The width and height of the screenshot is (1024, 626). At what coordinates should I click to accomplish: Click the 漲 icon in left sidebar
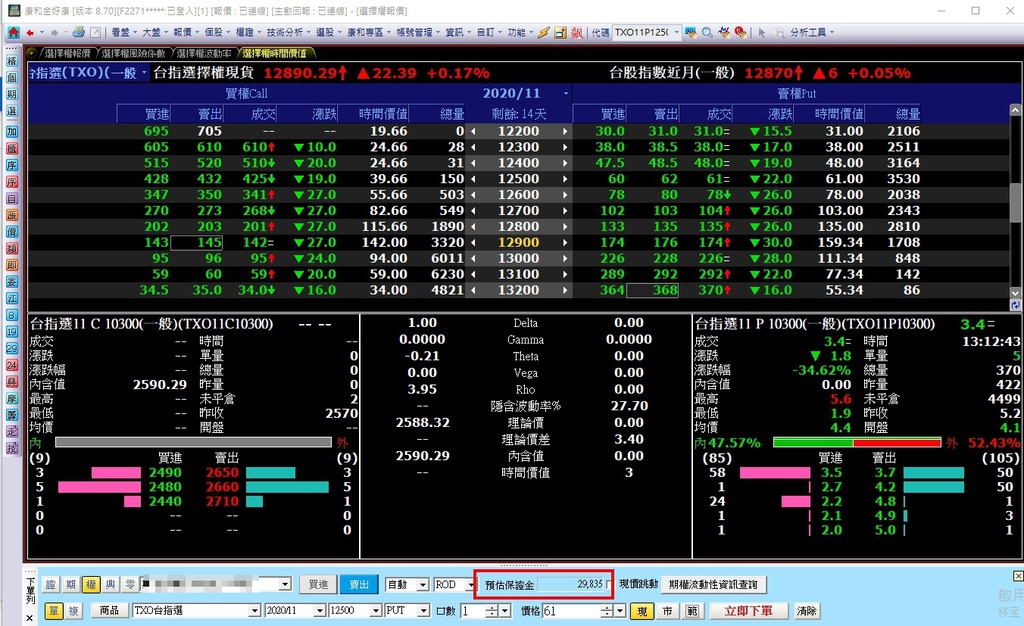[12, 215]
